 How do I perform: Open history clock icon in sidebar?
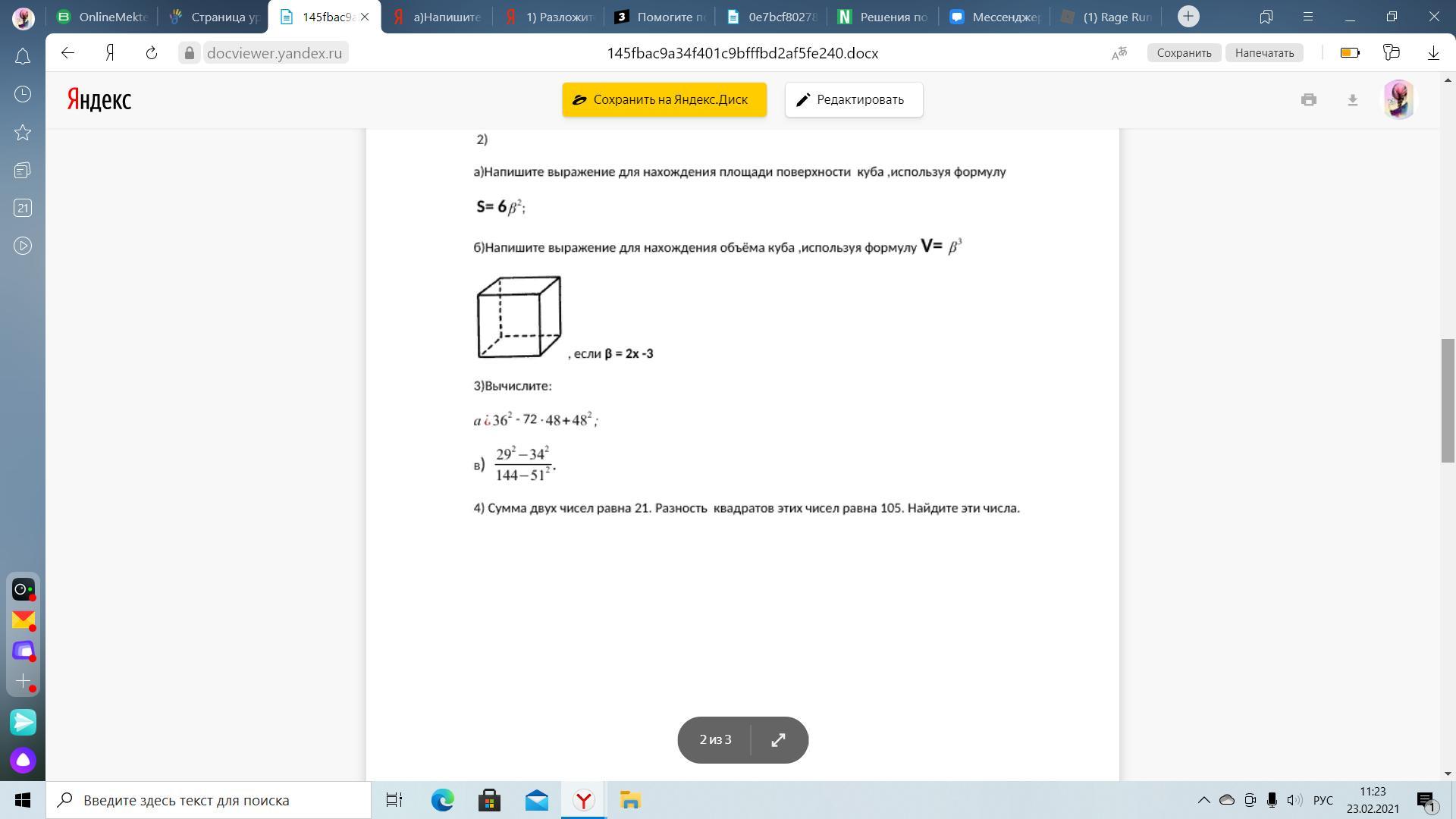(x=23, y=94)
